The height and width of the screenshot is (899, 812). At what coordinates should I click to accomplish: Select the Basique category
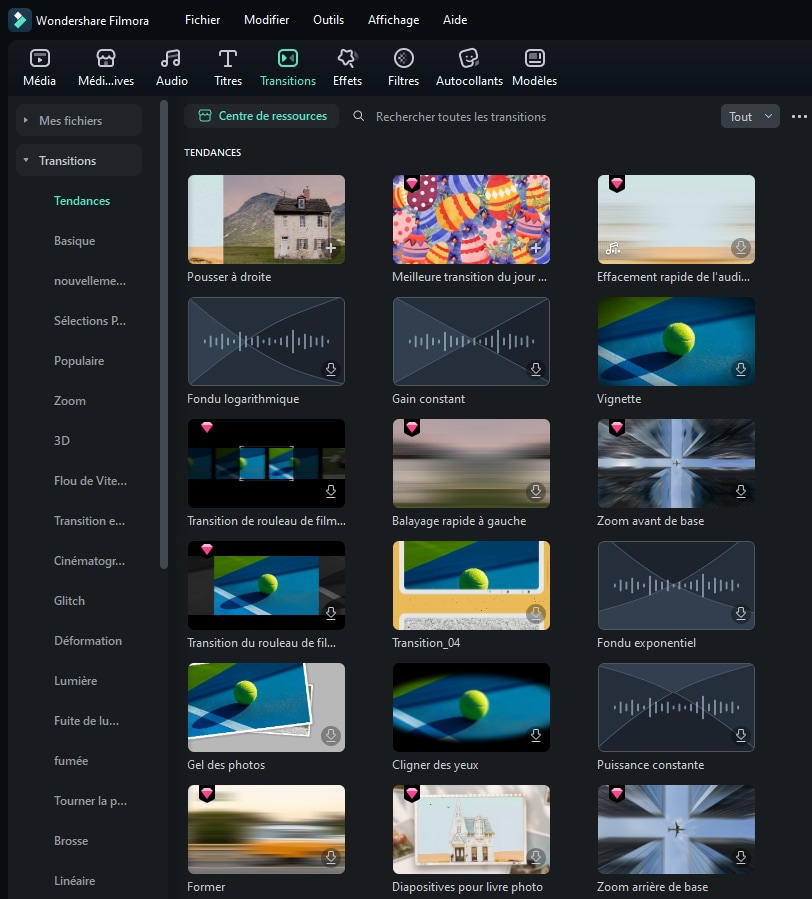click(75, 241)
